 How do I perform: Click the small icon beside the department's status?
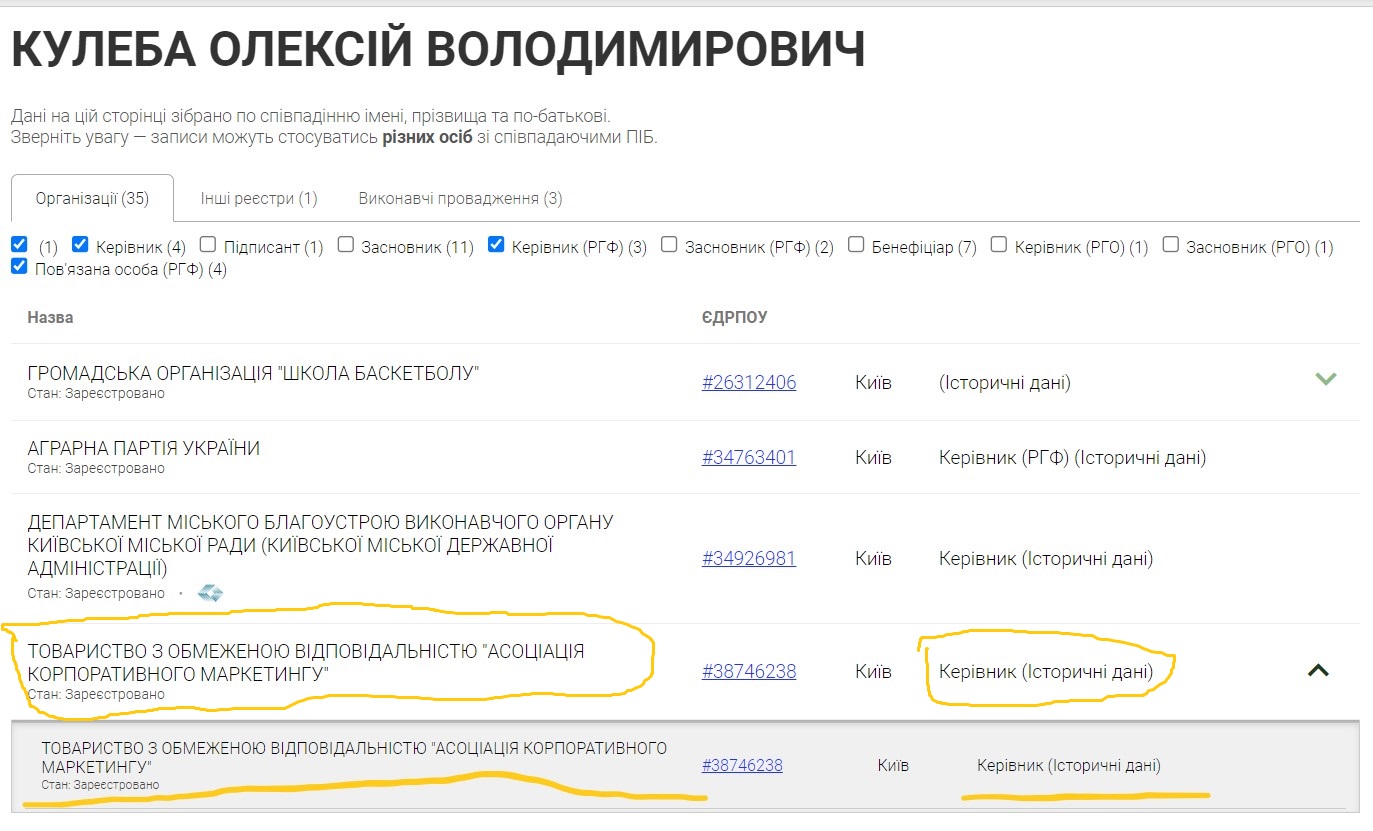pos(210,593)
